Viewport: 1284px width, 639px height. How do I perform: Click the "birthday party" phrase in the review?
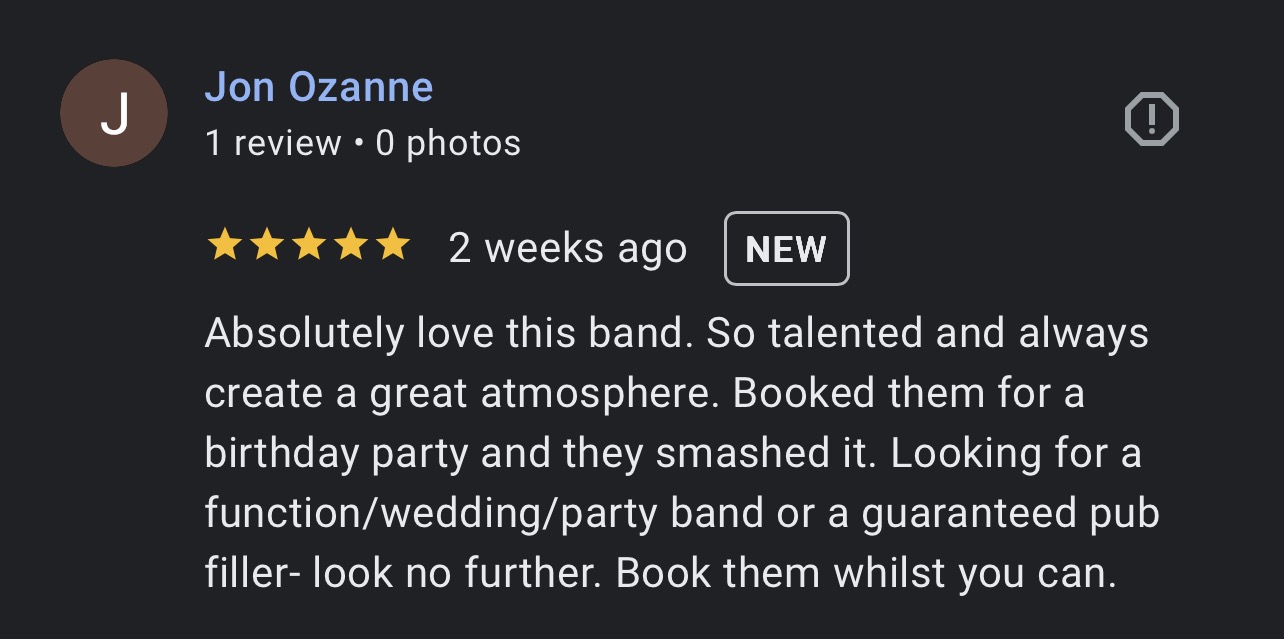point(336,453)
